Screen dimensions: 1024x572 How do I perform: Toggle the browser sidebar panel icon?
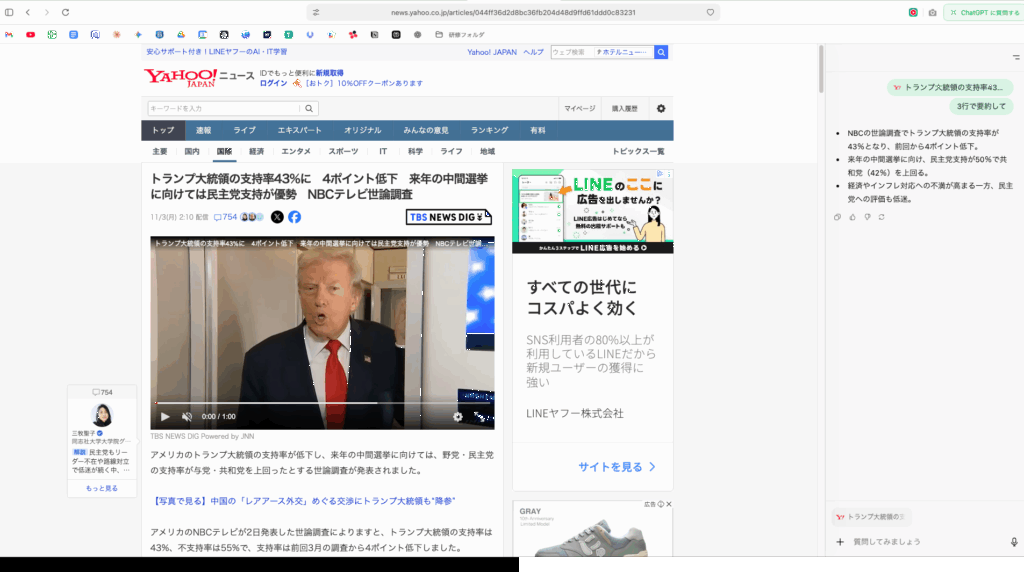(9, 12)
